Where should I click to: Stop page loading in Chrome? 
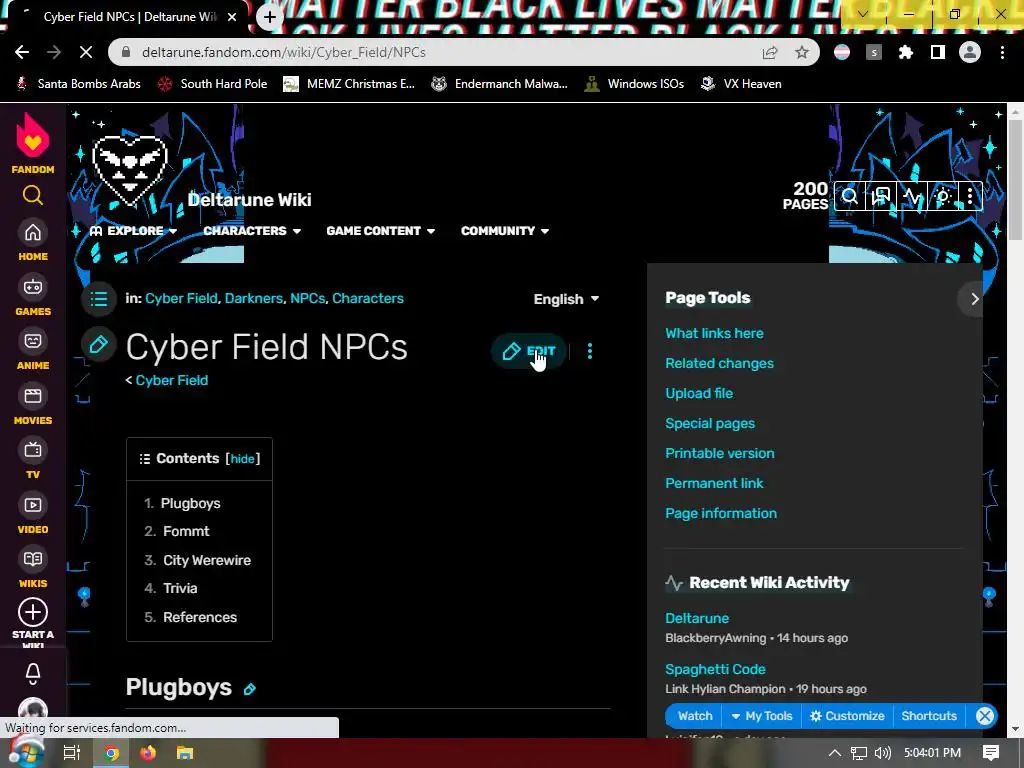point(86,52)
